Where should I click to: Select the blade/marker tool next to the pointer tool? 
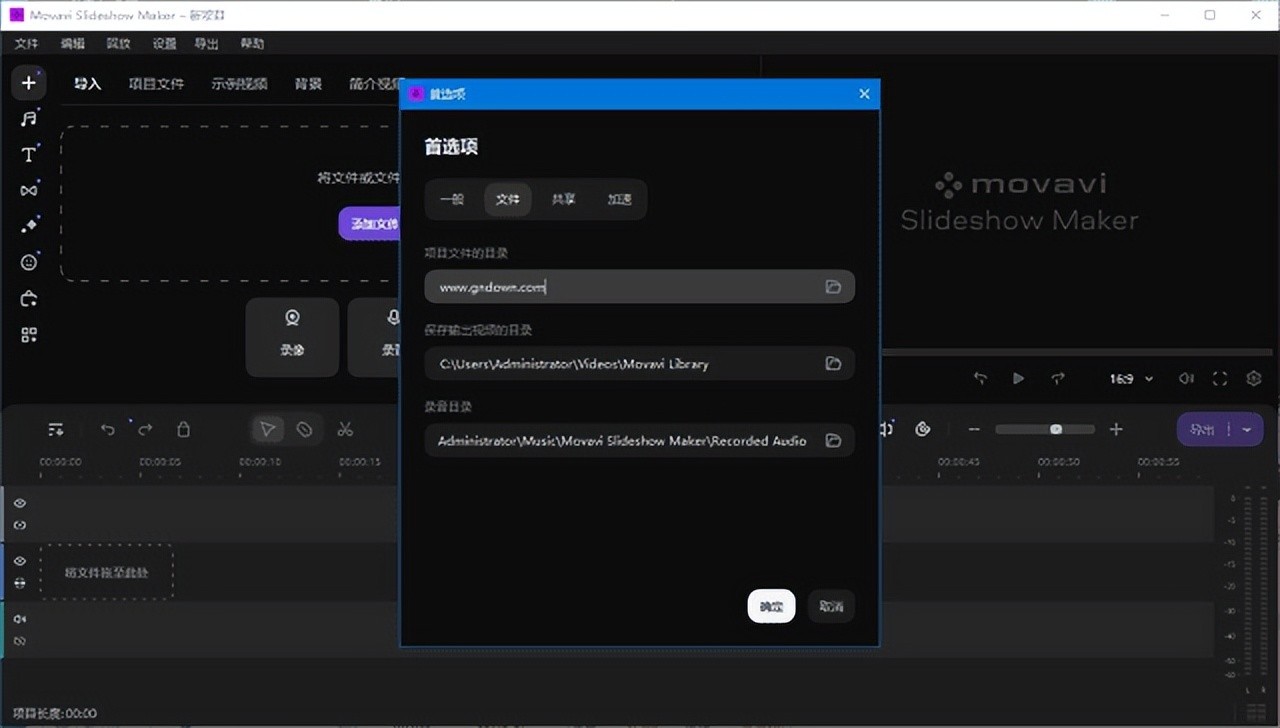point(304,430)
